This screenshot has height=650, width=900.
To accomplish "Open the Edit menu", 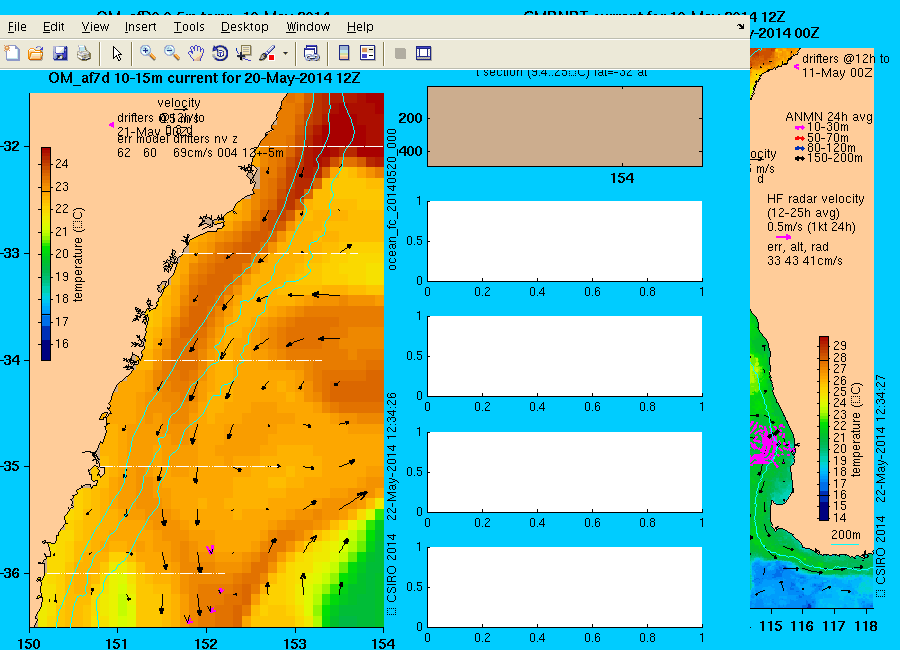I will (x=53, y=27).
